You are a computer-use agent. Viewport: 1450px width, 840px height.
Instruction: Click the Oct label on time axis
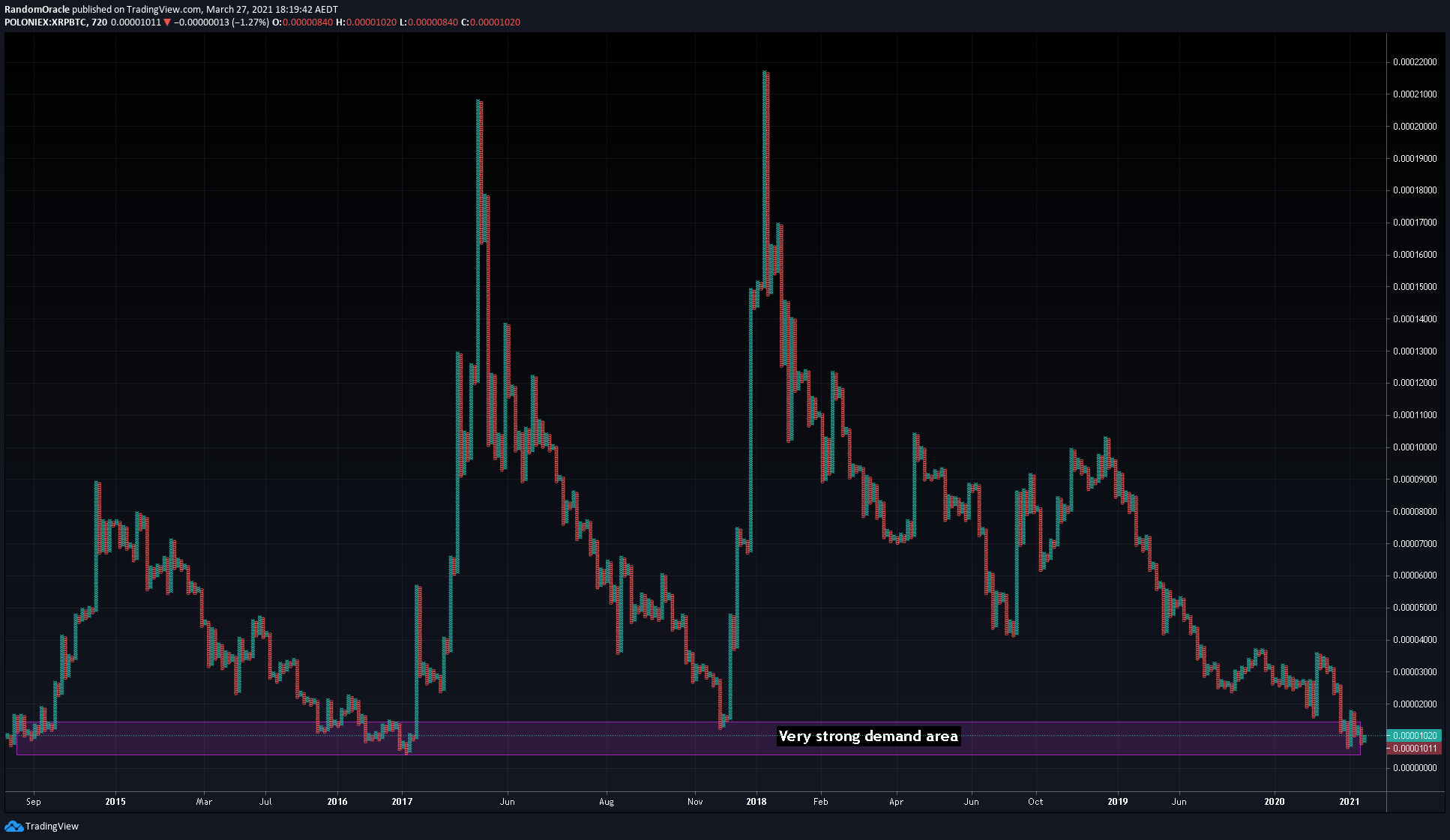tap(1035, 802)
